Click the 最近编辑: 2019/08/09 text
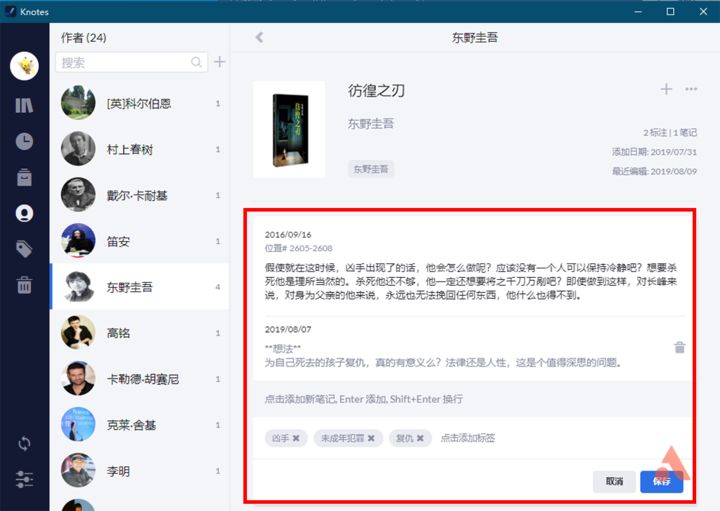720x511 pixels. (654, 171)
